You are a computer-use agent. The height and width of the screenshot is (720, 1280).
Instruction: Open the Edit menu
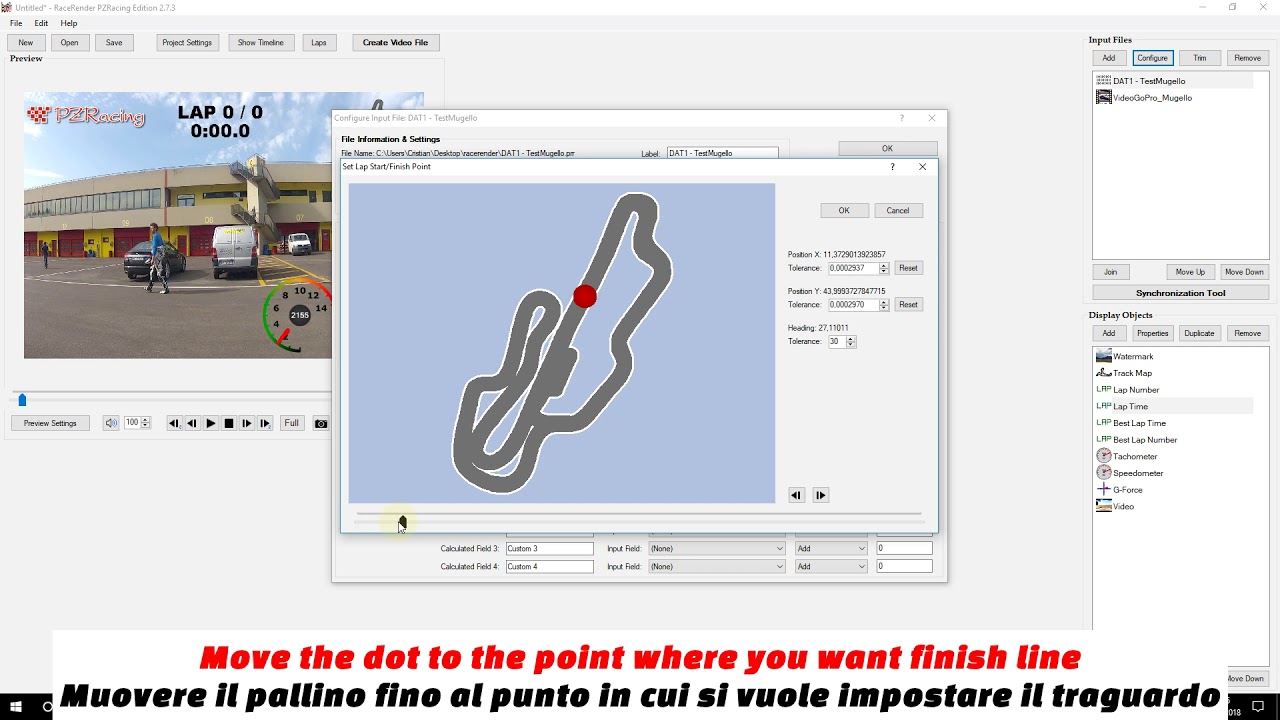point(41,23)
